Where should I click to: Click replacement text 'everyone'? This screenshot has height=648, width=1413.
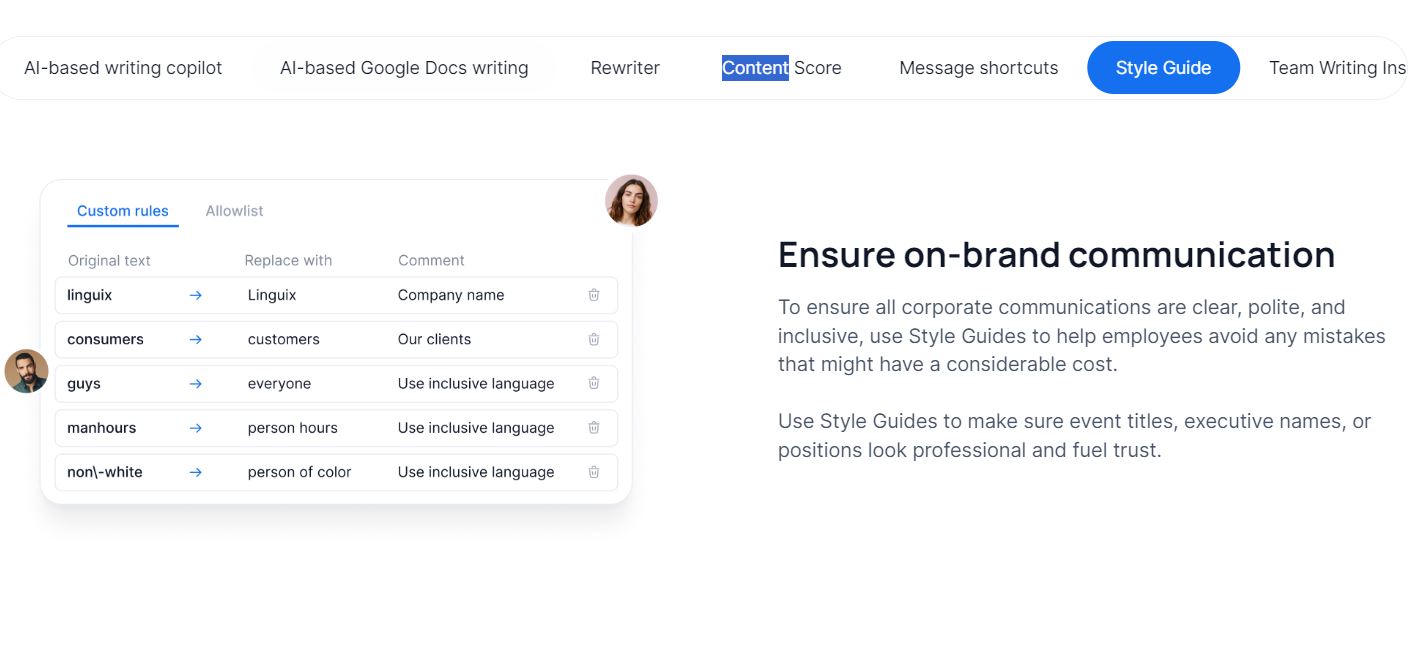click(x=280, y=383)
